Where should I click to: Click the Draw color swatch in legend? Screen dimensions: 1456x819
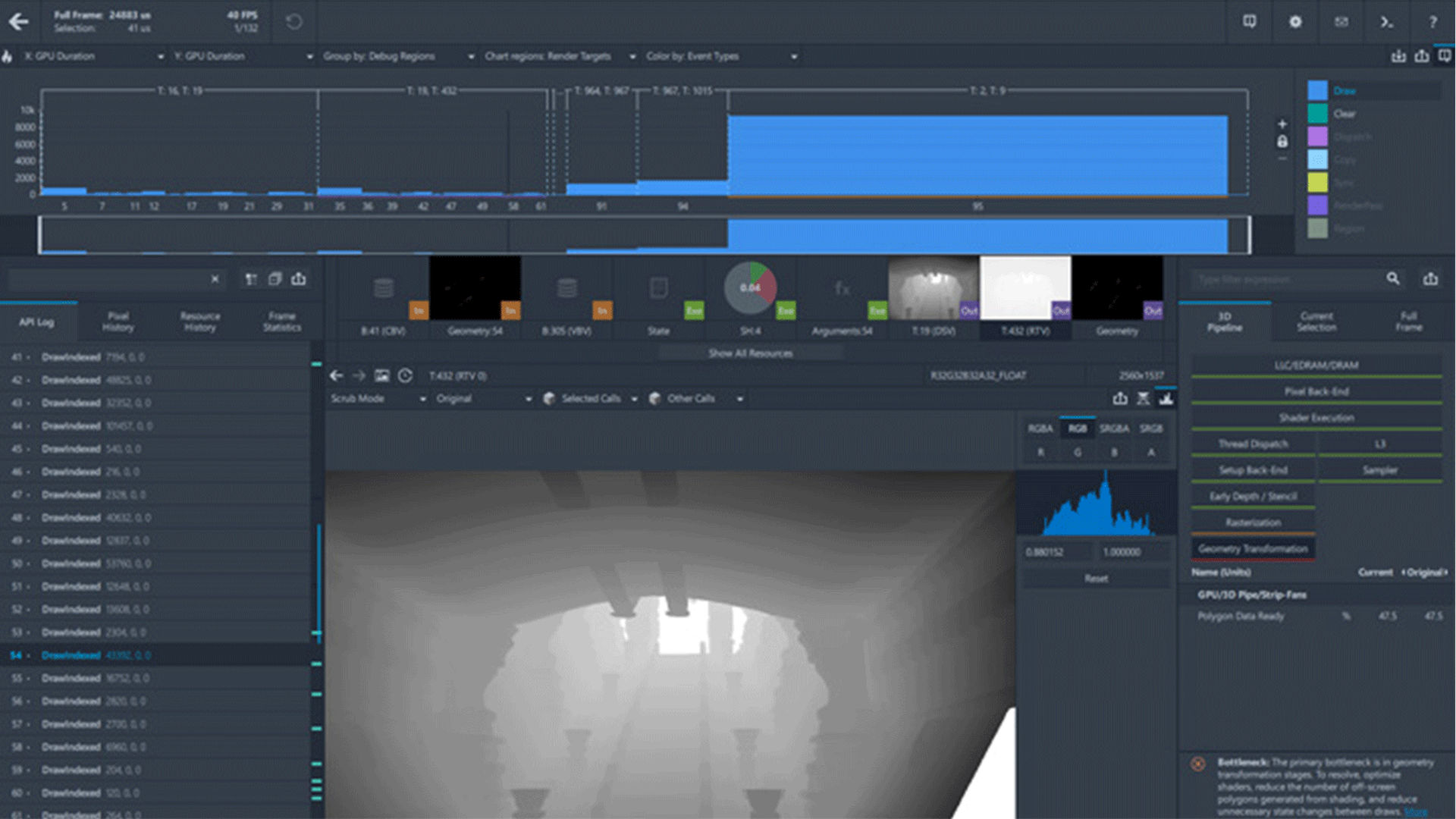point(1318,90)
